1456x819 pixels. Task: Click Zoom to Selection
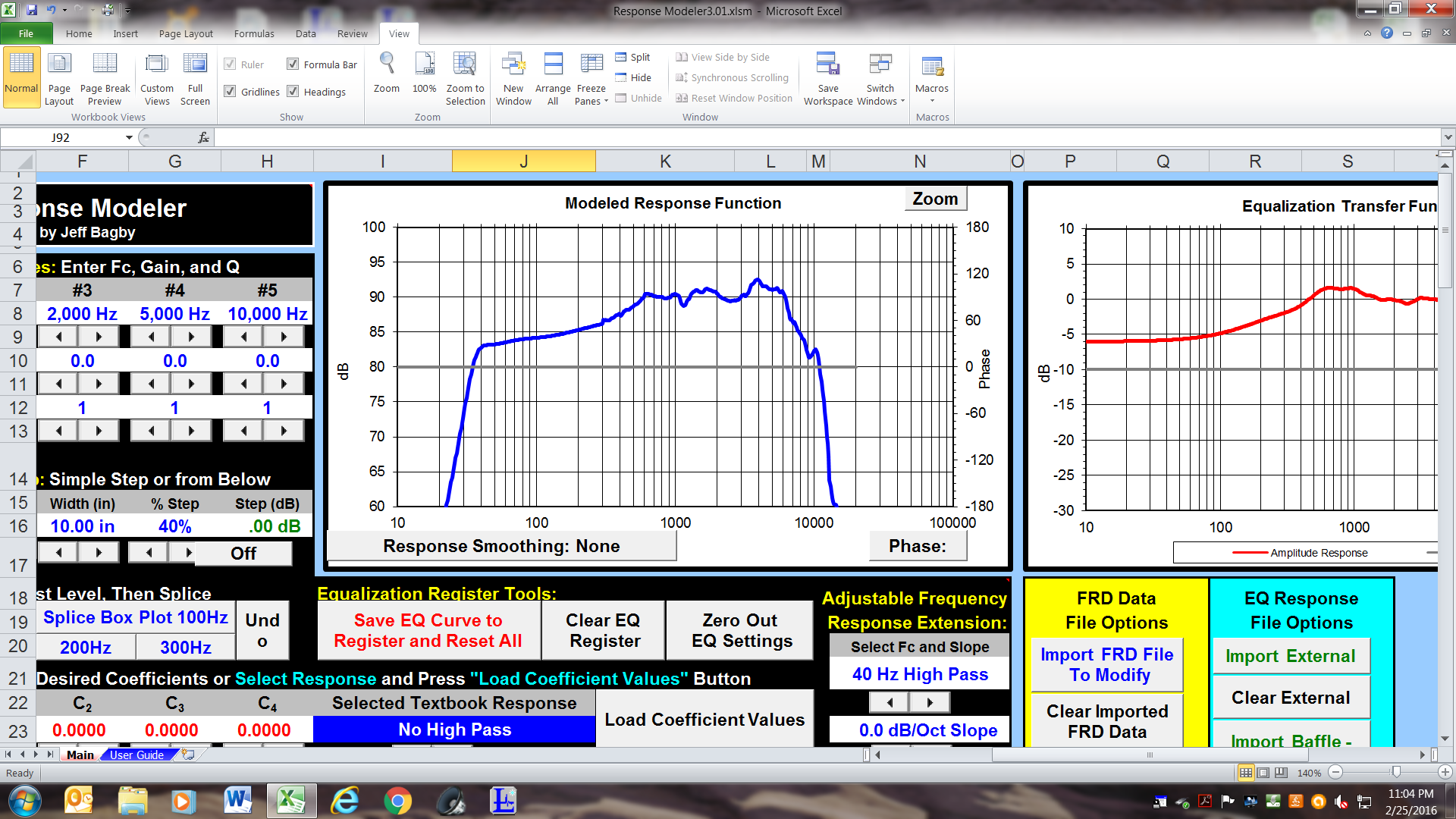(x=465, y=79)
